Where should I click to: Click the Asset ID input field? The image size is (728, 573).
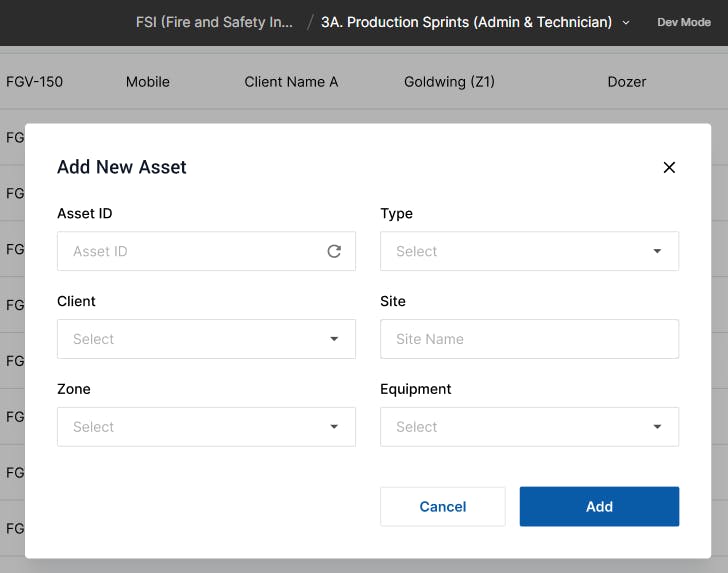190,252
